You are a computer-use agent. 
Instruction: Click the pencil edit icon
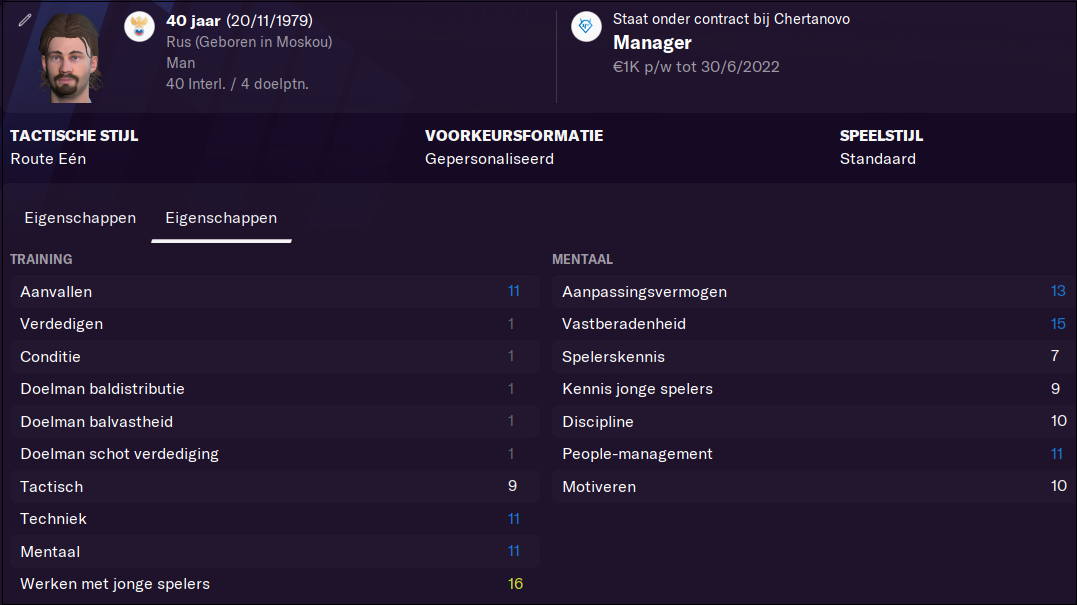[x=25, y=21]
